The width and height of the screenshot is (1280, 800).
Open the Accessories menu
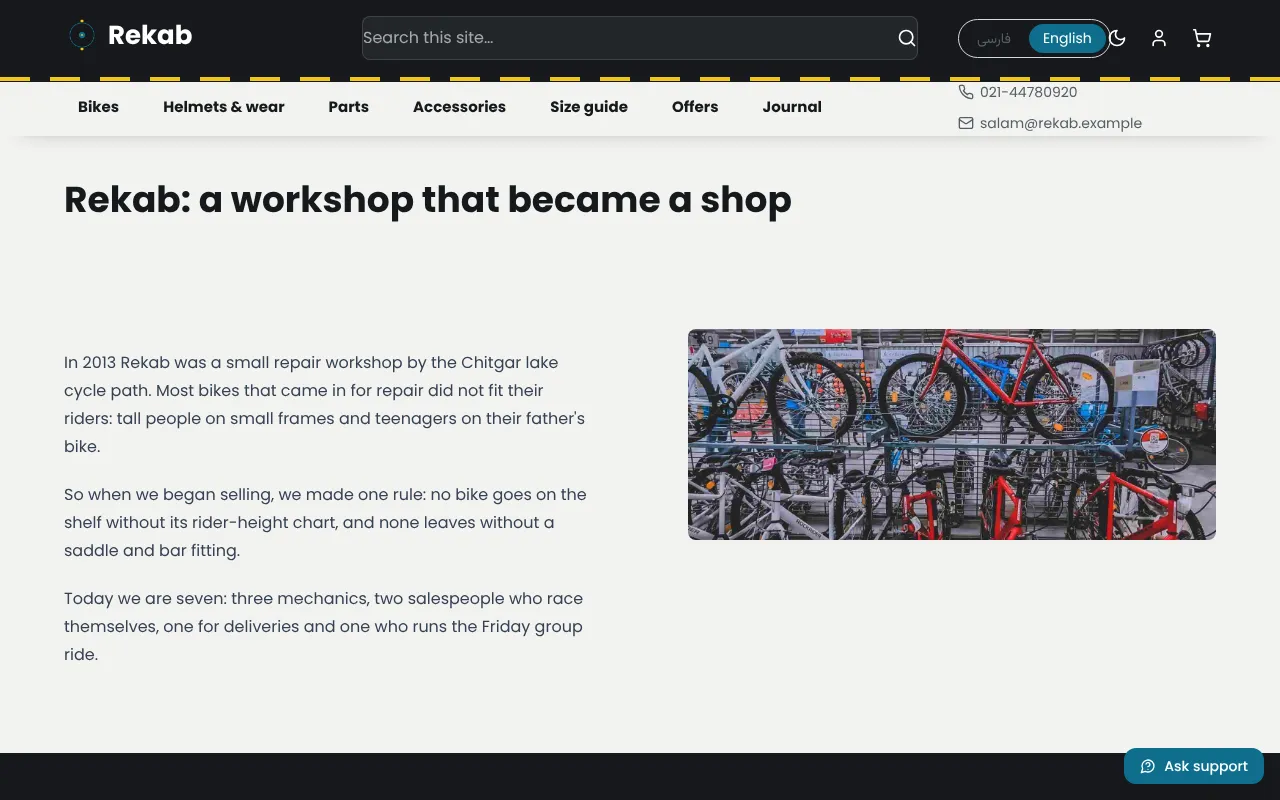pos(459,107)
